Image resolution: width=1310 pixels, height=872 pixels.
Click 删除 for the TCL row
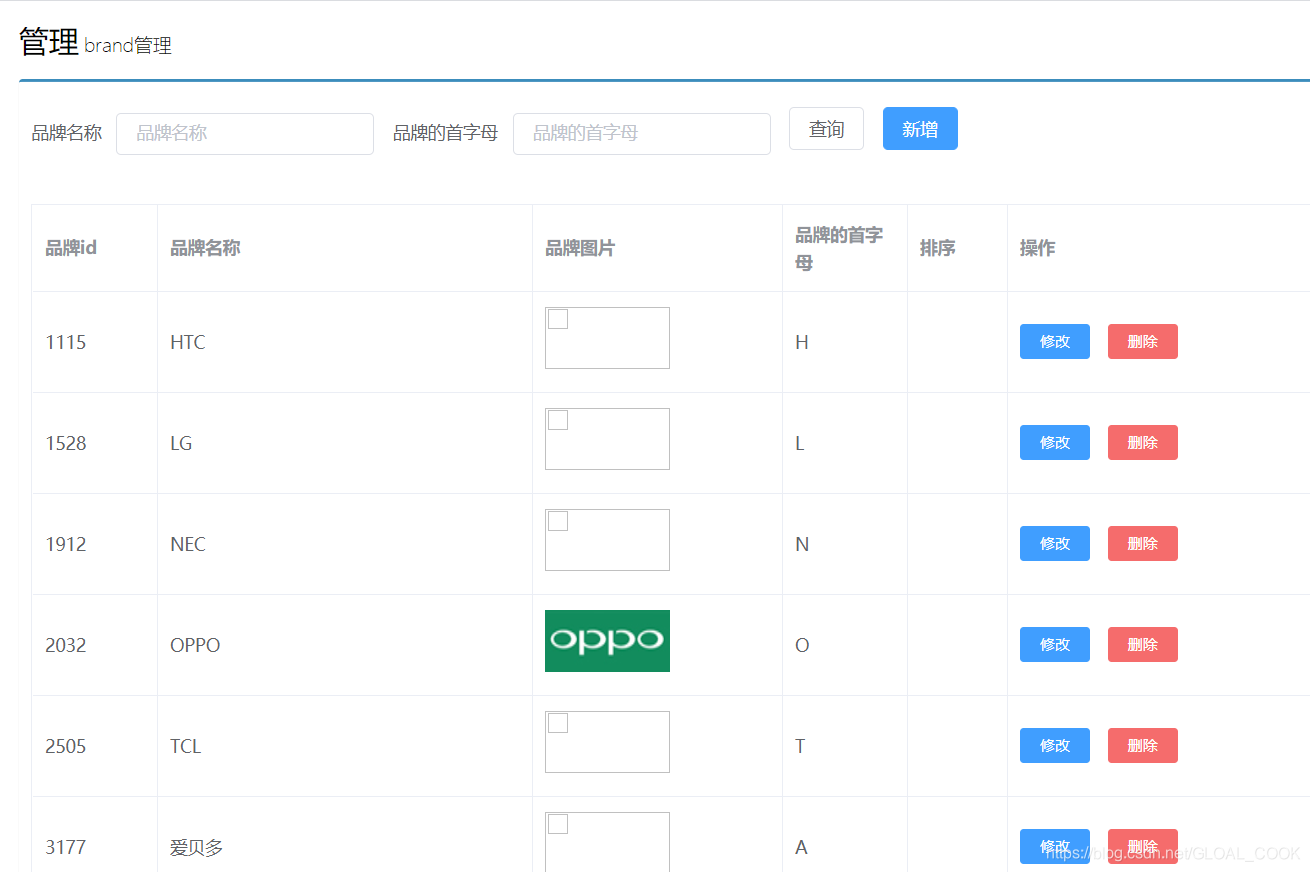[x=1143, y=746]
